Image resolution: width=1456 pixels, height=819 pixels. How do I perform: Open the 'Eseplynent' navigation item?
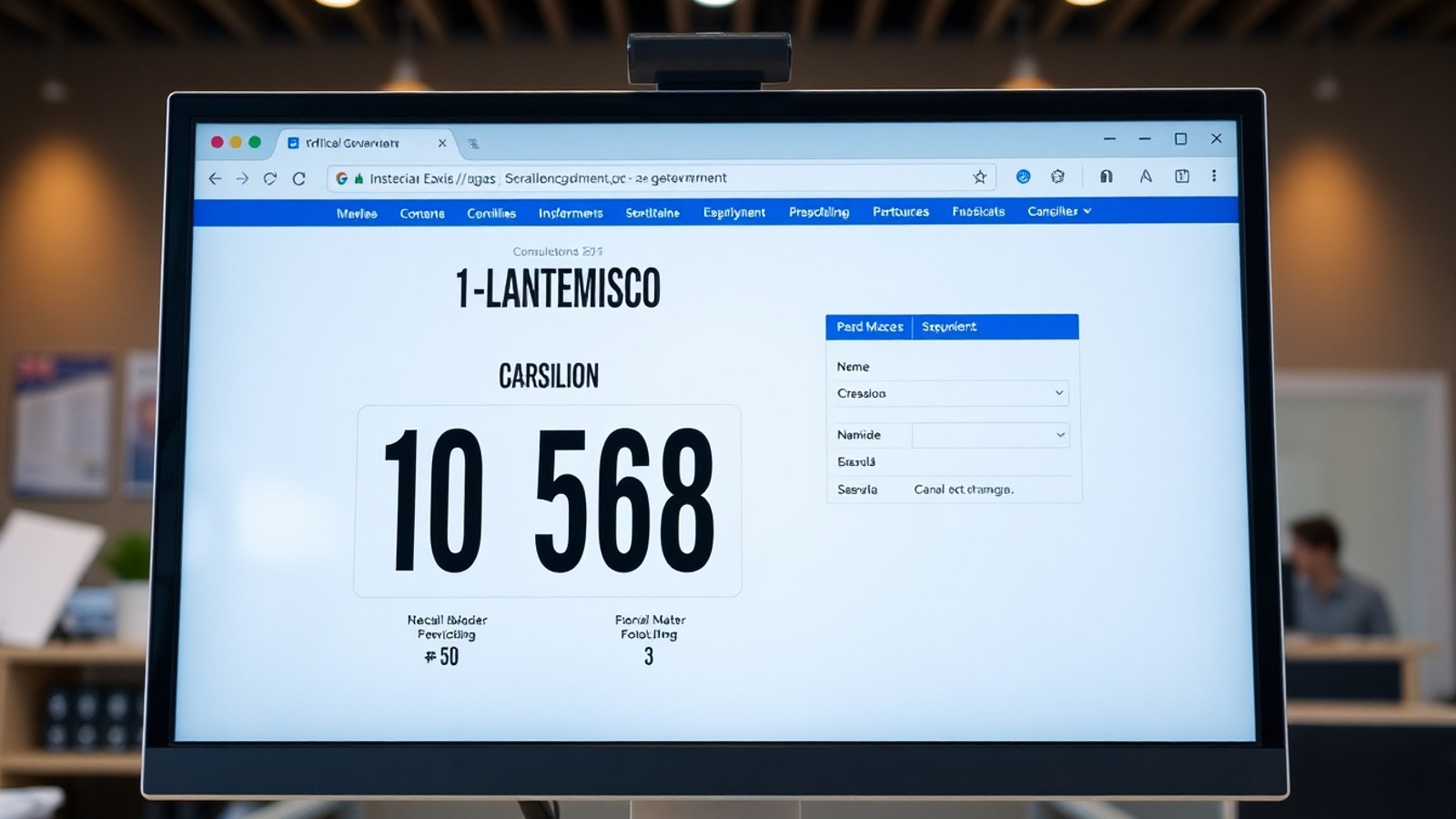[x=734, y=213]
